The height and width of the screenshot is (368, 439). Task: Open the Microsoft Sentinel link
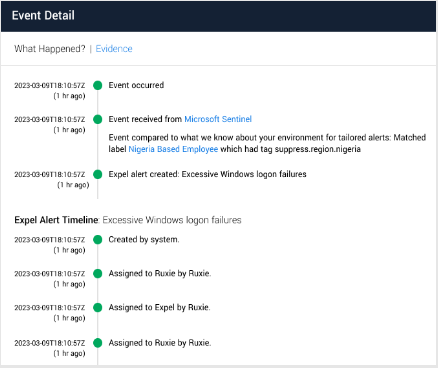click(x=218, y=119)
